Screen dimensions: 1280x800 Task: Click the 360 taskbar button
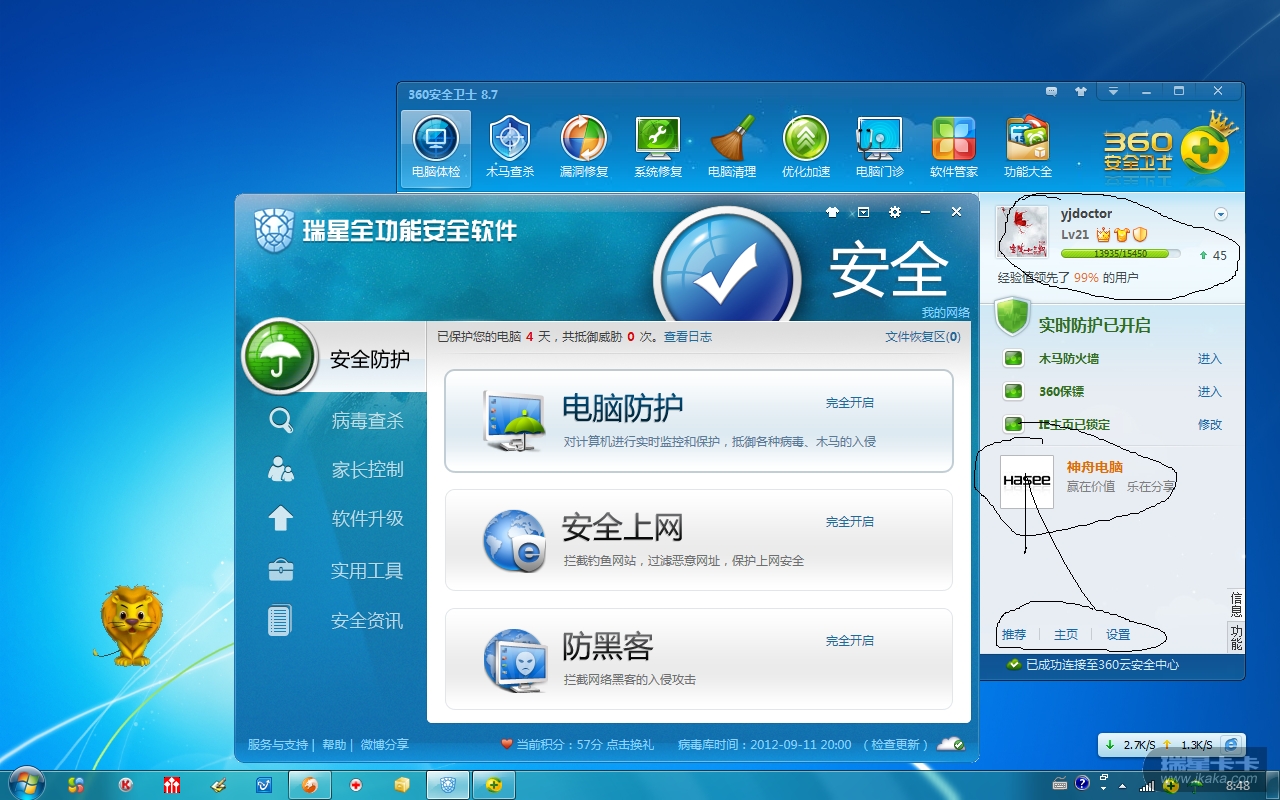[x=493, y=785]
